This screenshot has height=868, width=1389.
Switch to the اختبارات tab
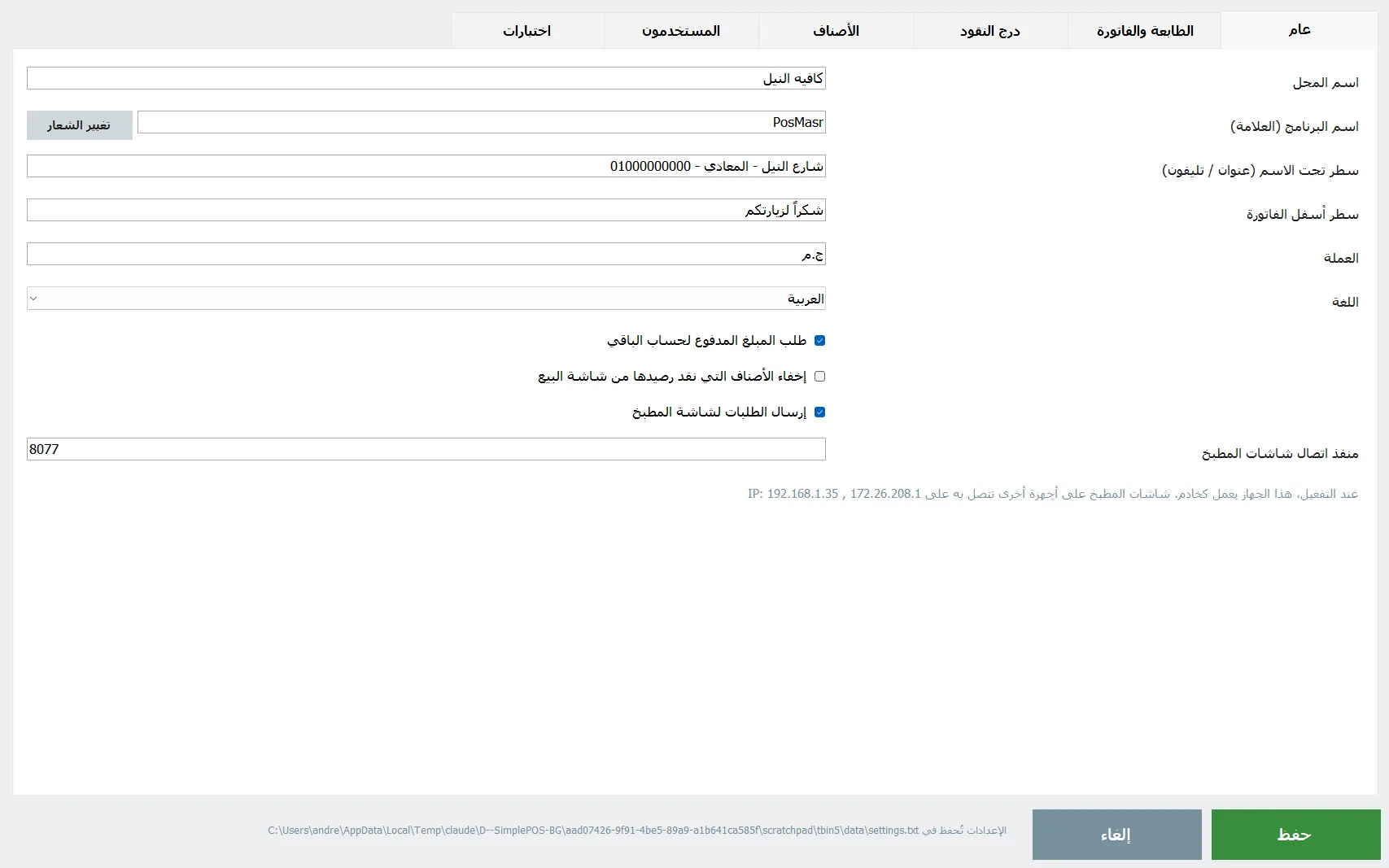pos(527,31)
